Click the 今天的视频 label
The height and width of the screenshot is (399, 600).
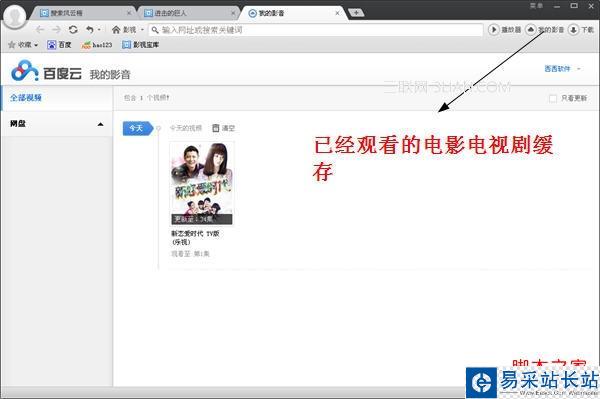[186, 128]
